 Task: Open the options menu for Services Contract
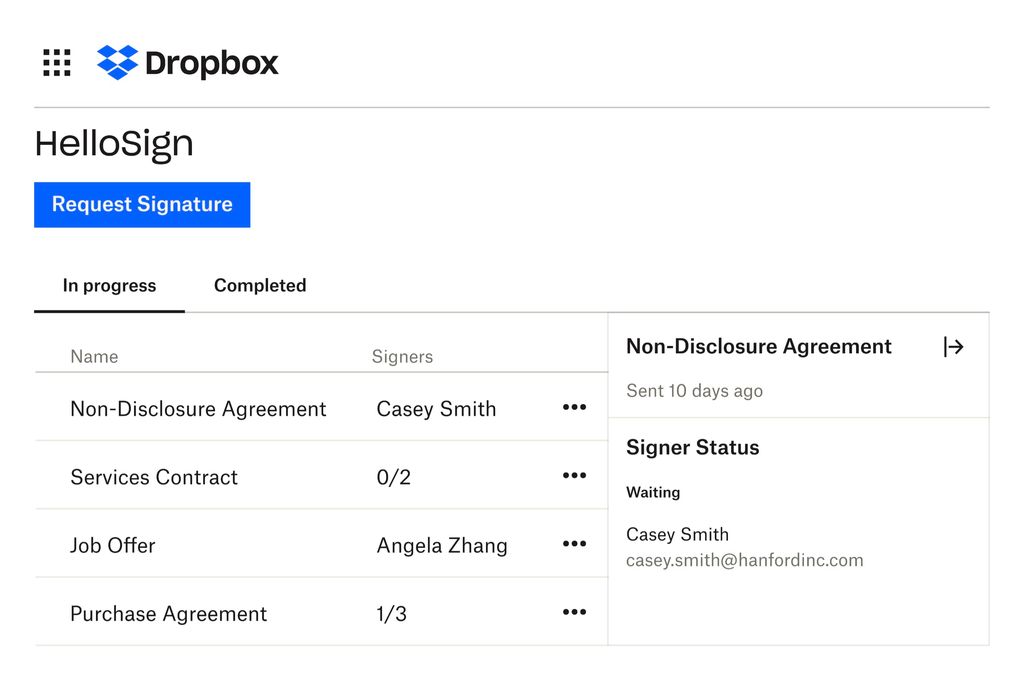pos(575,475)
